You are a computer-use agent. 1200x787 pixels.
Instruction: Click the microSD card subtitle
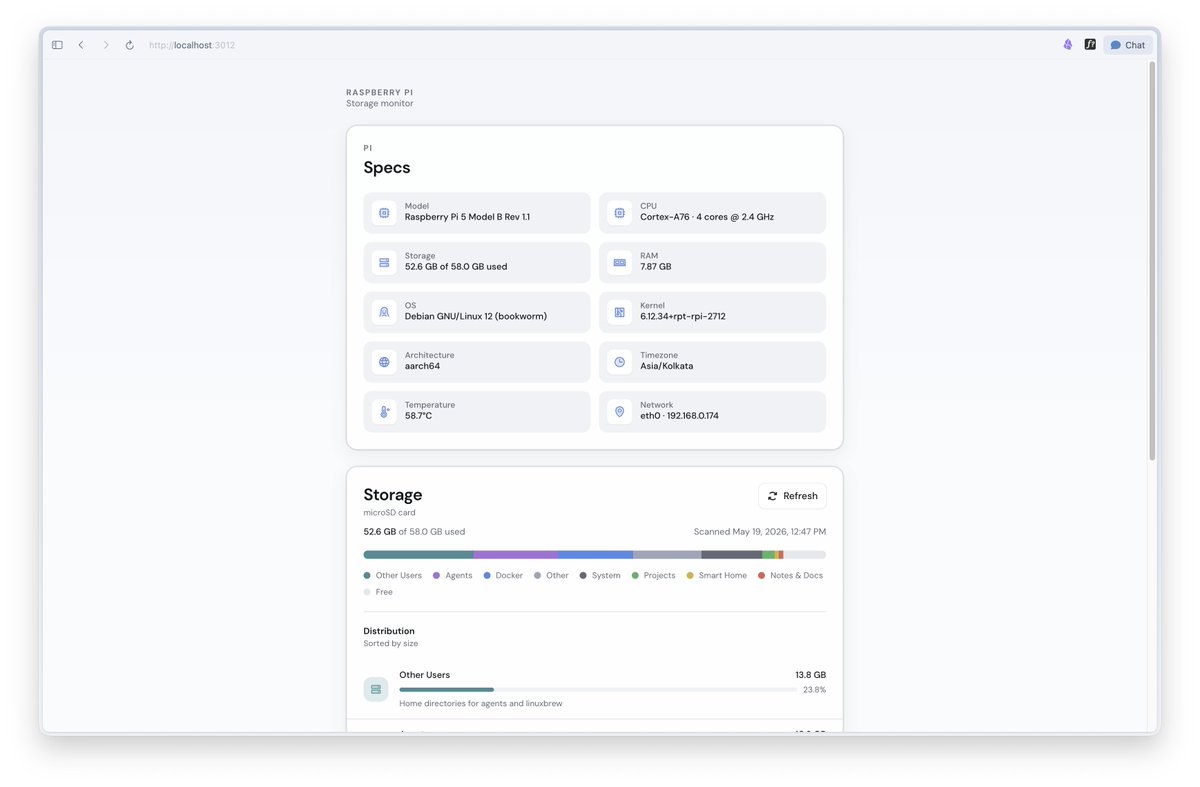pyautogui.click(x=389, y=513)
